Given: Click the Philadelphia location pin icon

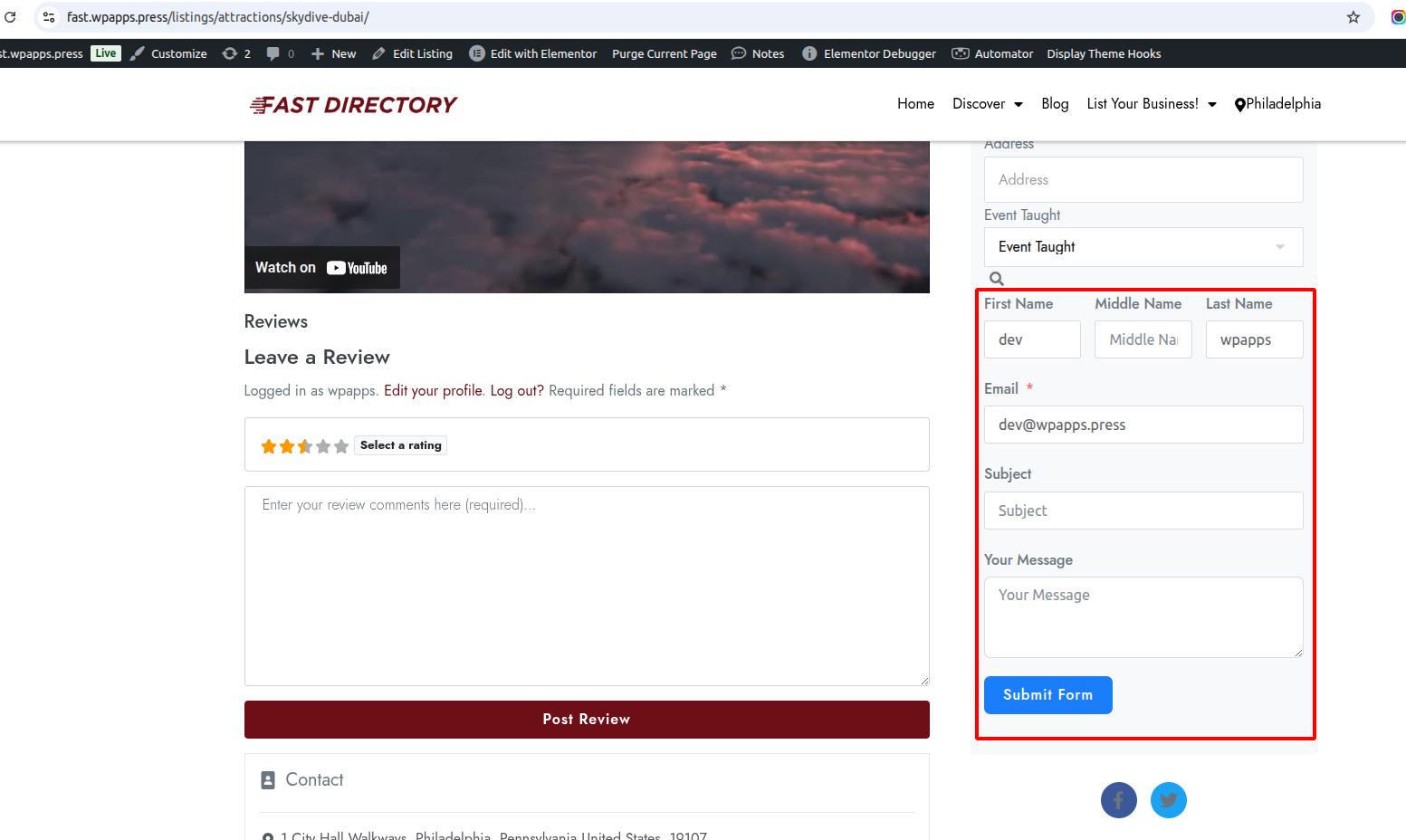Looking at the screenshot, I should [1239, 105].
